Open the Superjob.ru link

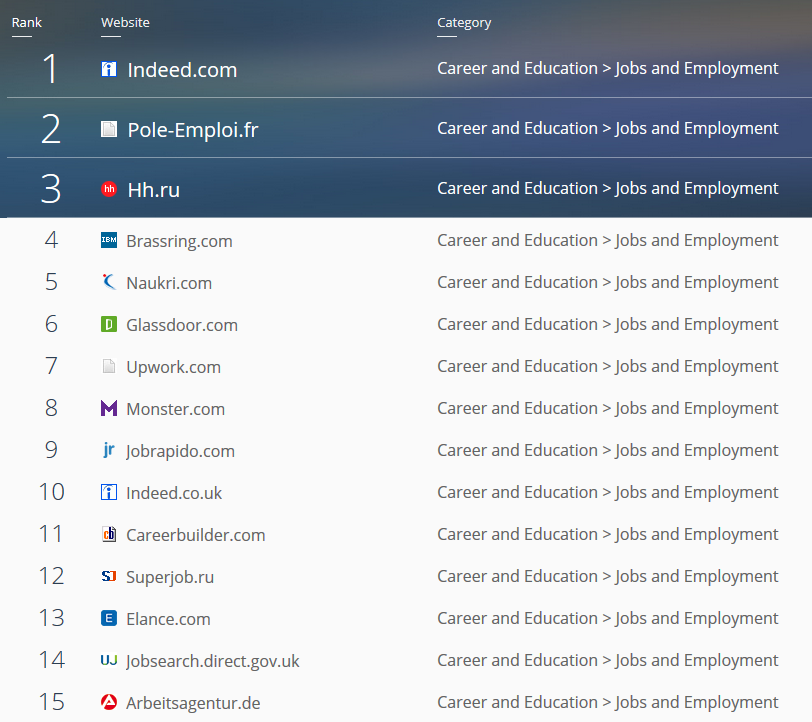coord(170,577)
